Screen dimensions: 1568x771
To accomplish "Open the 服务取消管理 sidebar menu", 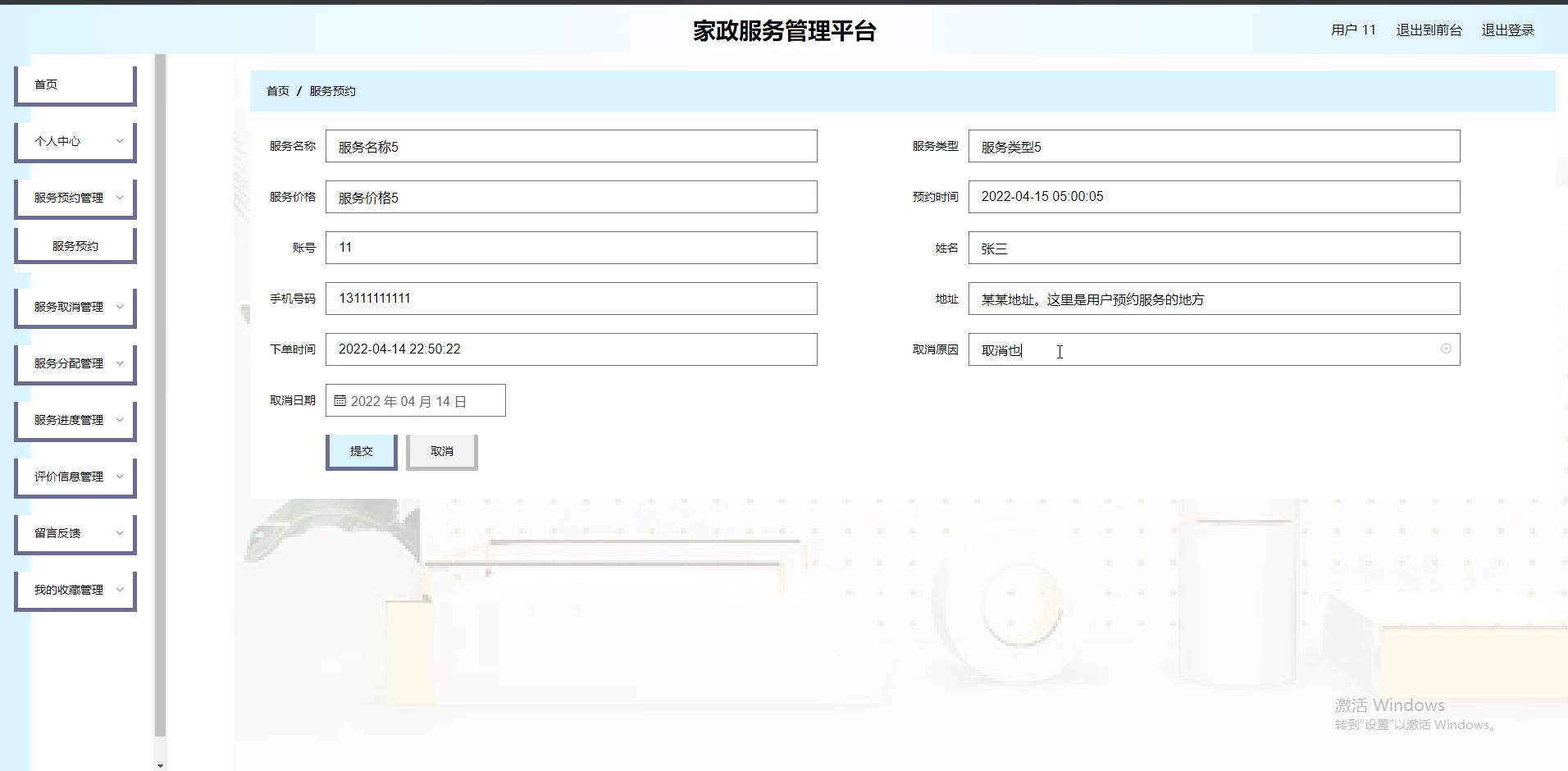I will tap(75, 308).
